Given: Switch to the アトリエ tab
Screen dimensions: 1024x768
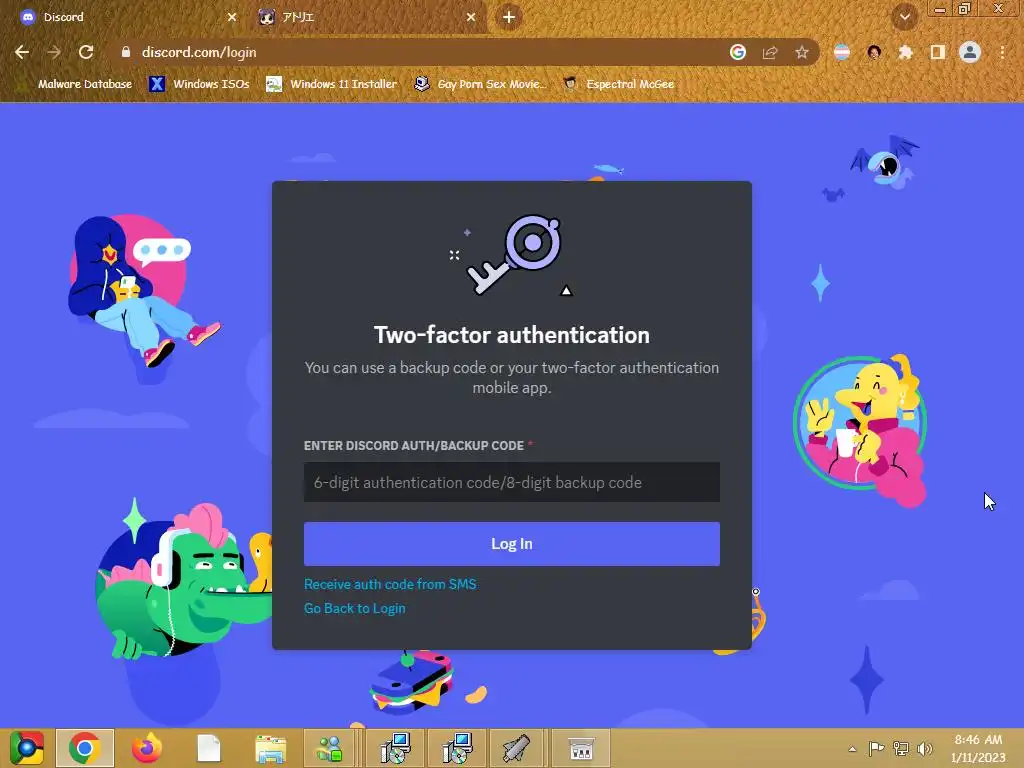Looking at the screenshot, I should (367, 17).
